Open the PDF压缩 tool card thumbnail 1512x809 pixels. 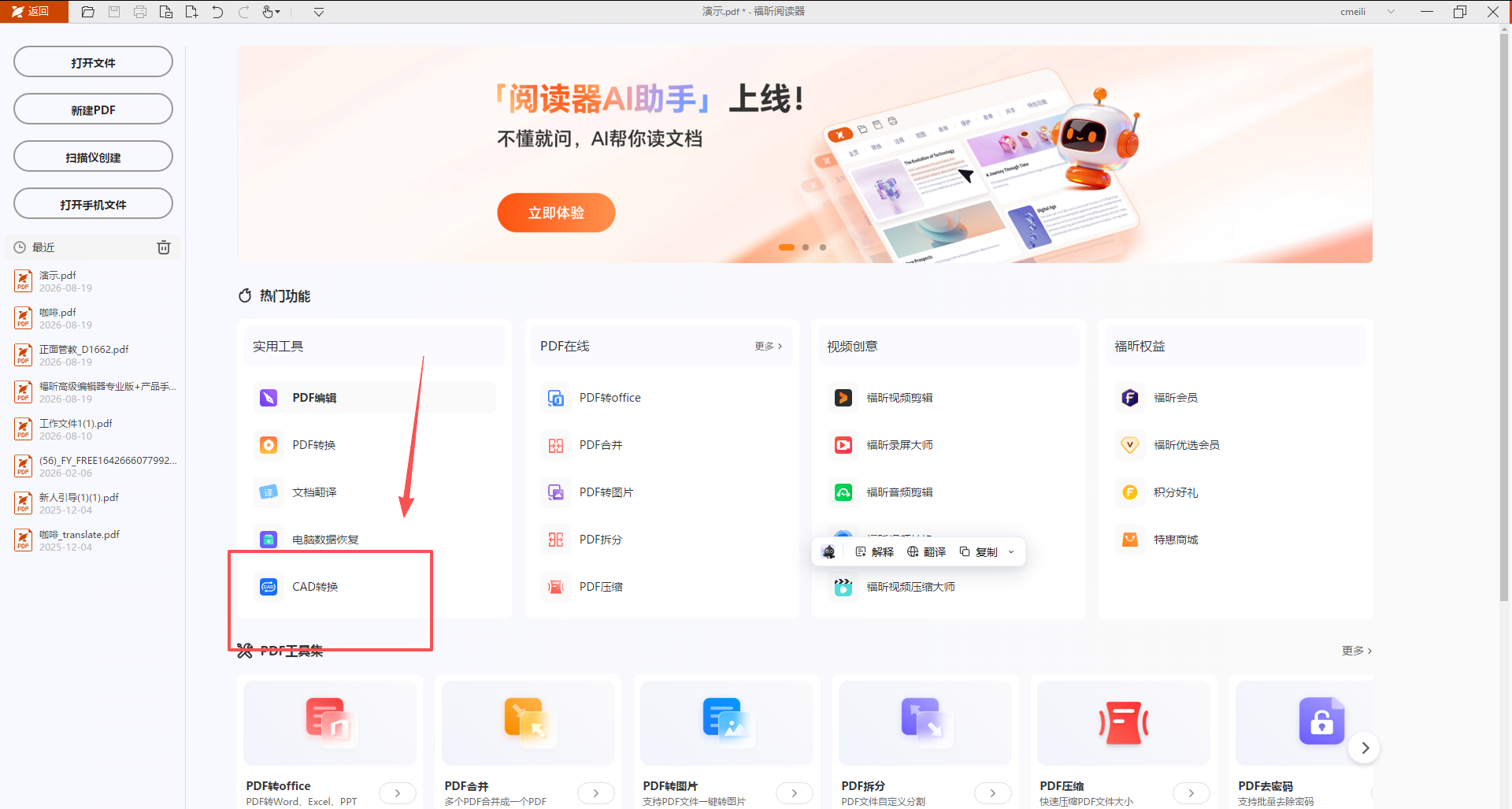click(x=1124, y=723)
